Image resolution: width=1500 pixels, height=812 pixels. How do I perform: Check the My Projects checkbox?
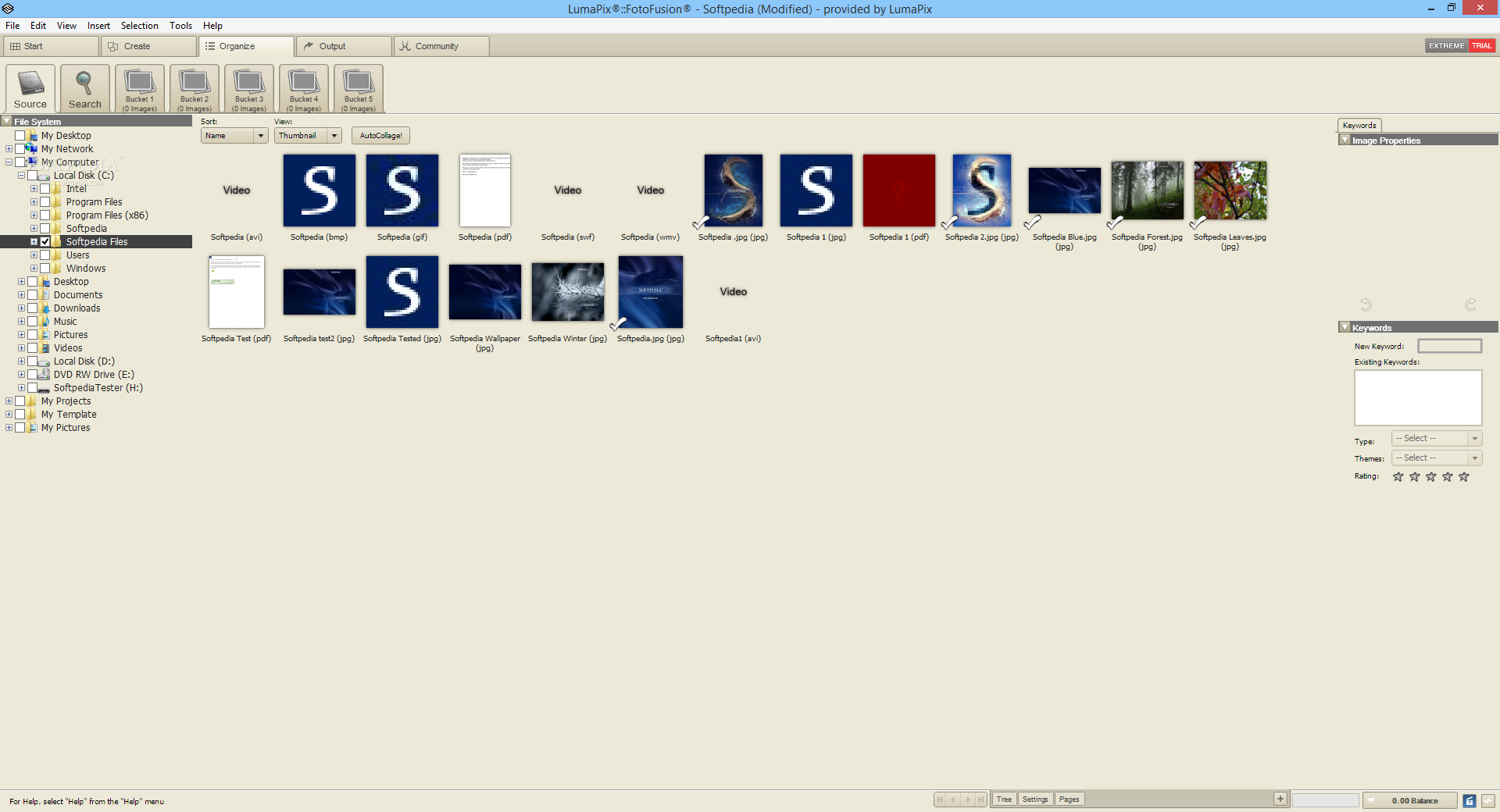coord(20,401)
